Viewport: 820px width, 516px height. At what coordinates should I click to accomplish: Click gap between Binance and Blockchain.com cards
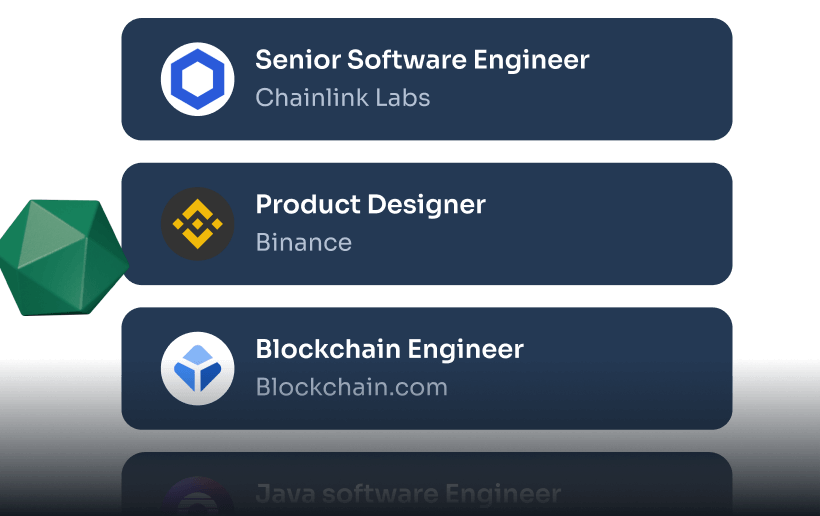(427, 296)
